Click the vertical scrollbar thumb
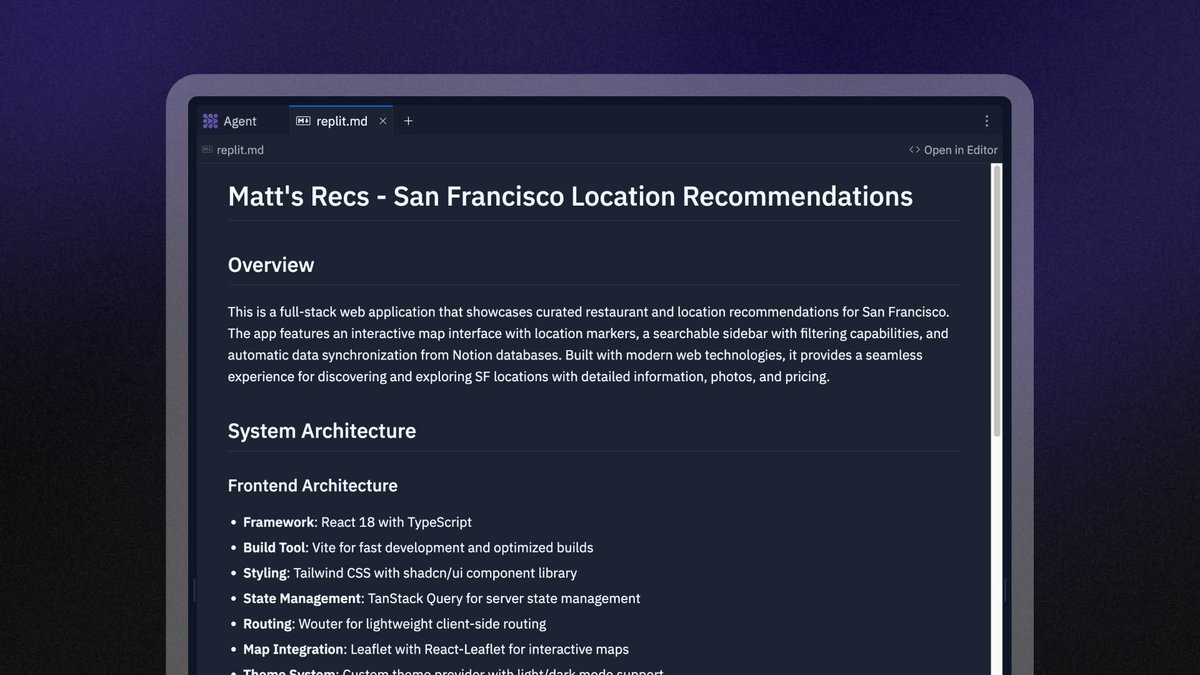 pos(996,300)
